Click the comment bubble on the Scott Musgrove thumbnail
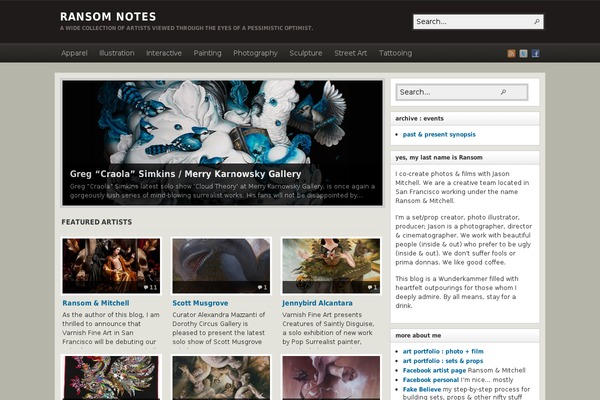The width and height of the screenshot is (600, 400). tap(262, 287)
